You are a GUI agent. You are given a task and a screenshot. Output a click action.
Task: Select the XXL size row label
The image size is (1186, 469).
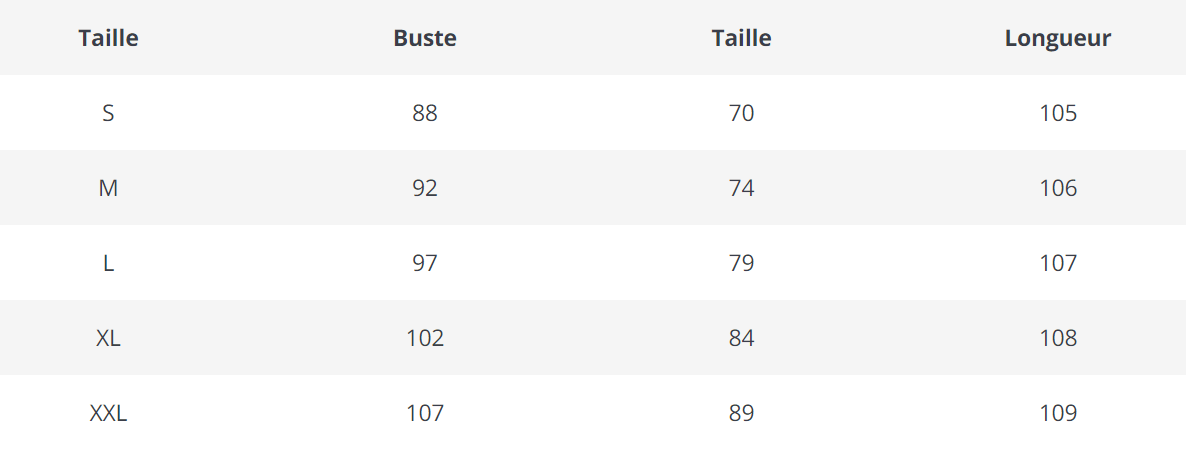(x=108, y=413)
